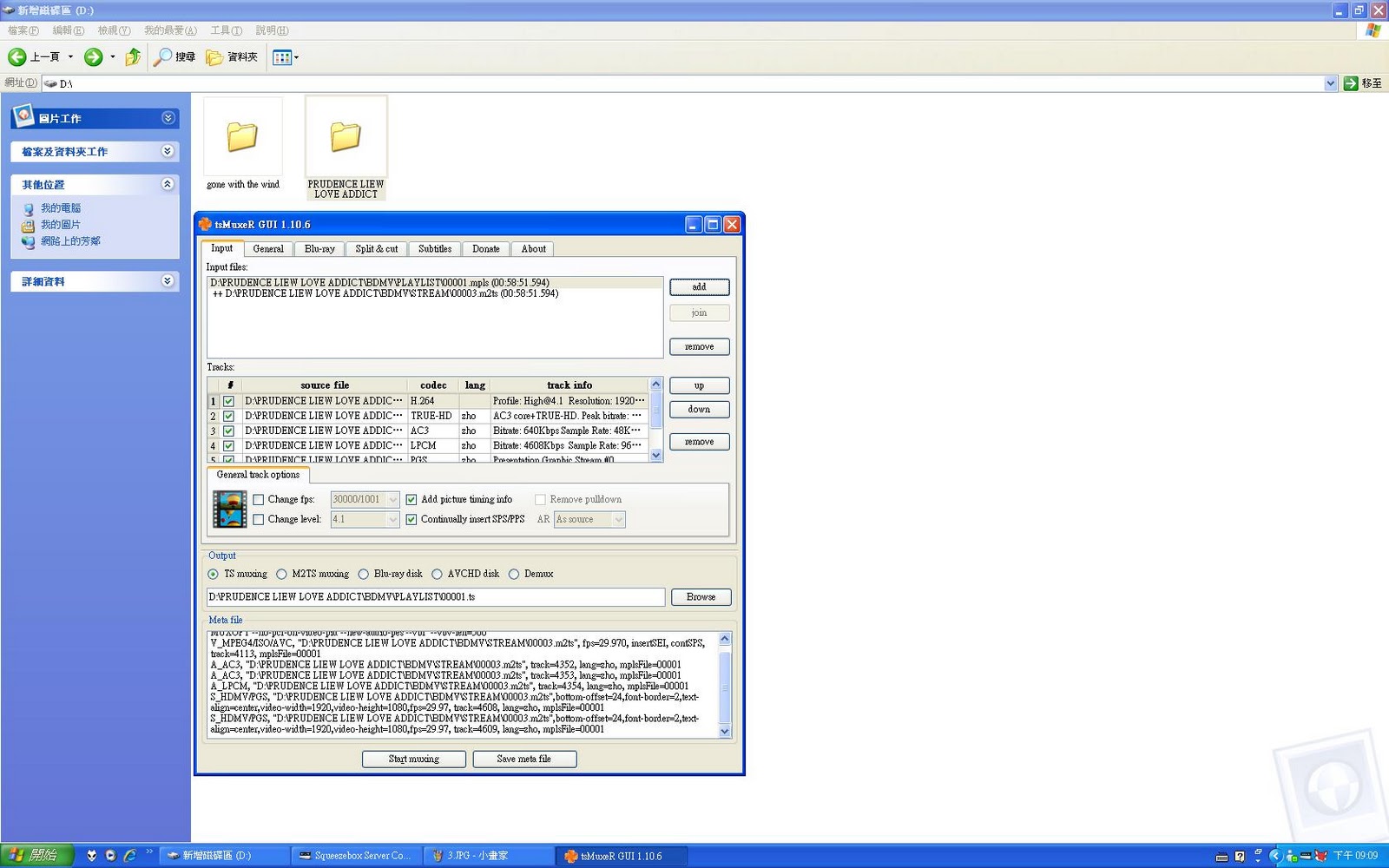The height and width of the screenshot is (868, 1389).
Task: Collapse the Other Places panel
Action: pyautogui.click(x=168, y=184)
